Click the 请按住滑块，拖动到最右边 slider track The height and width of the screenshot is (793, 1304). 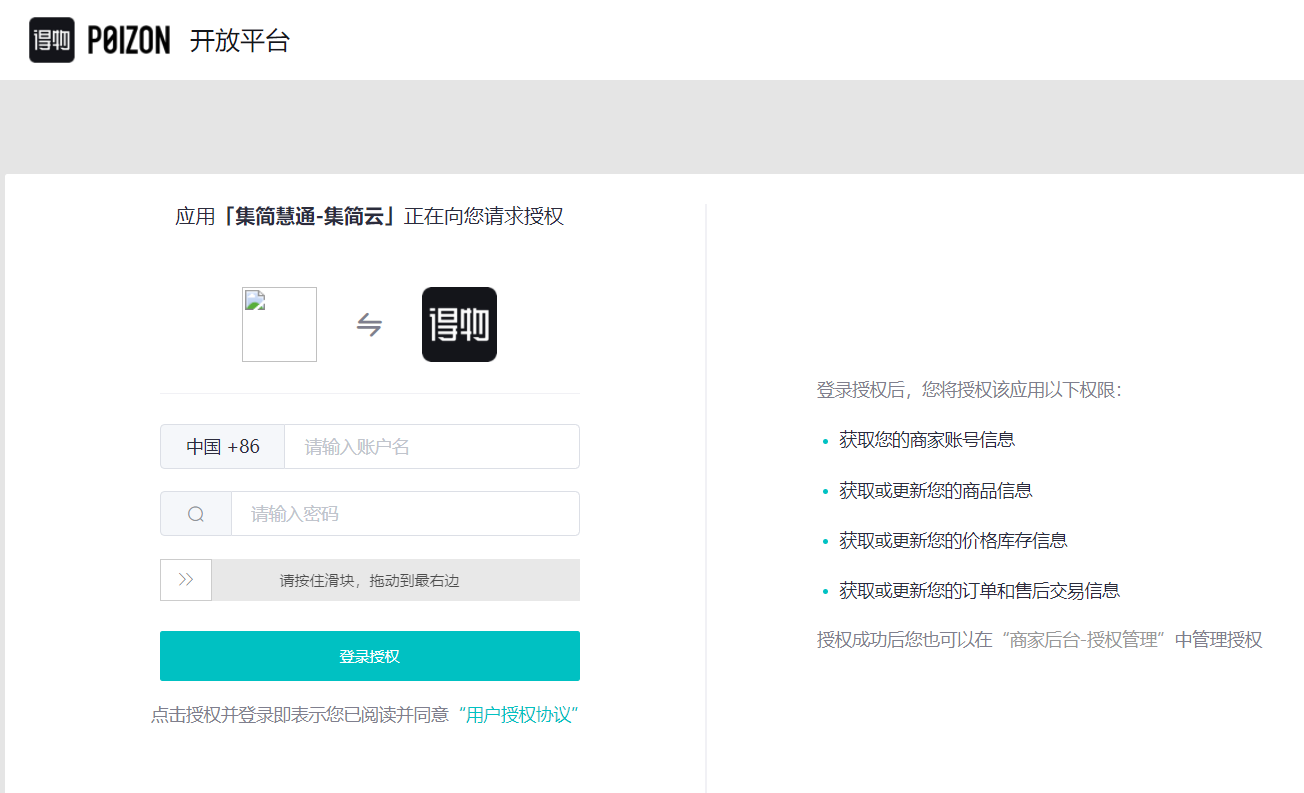[x=370, y=580]
